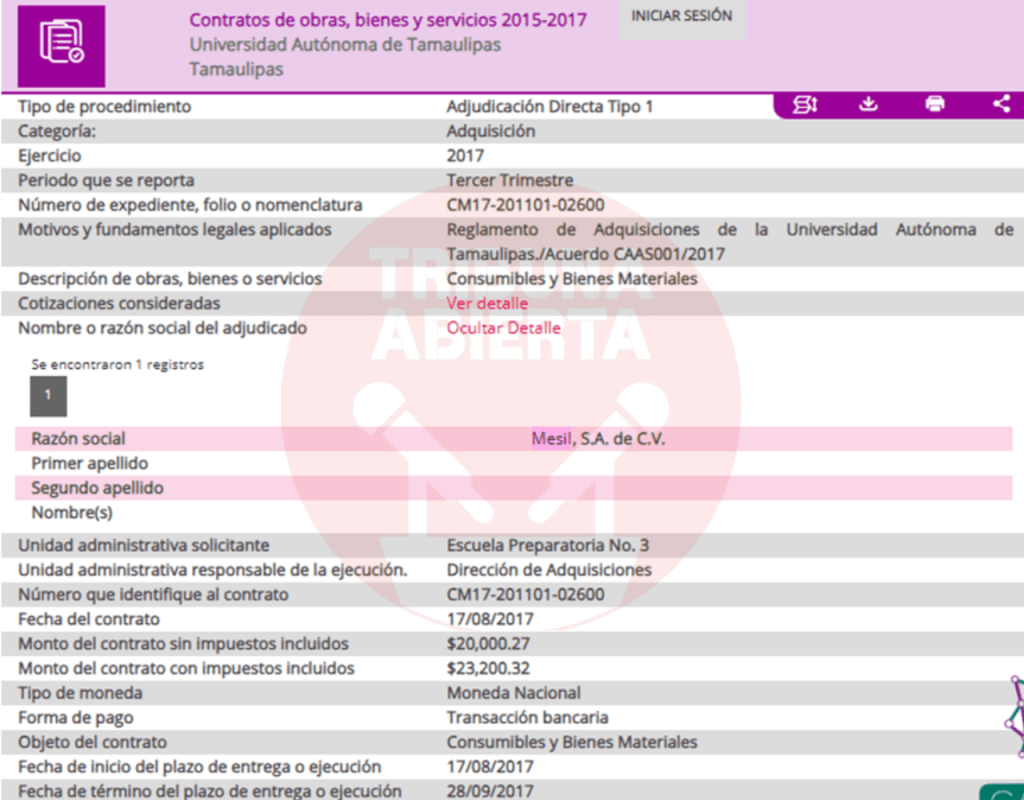Select page 1 of the records pagination
The image size is (1024, 800).
[48, 396]
